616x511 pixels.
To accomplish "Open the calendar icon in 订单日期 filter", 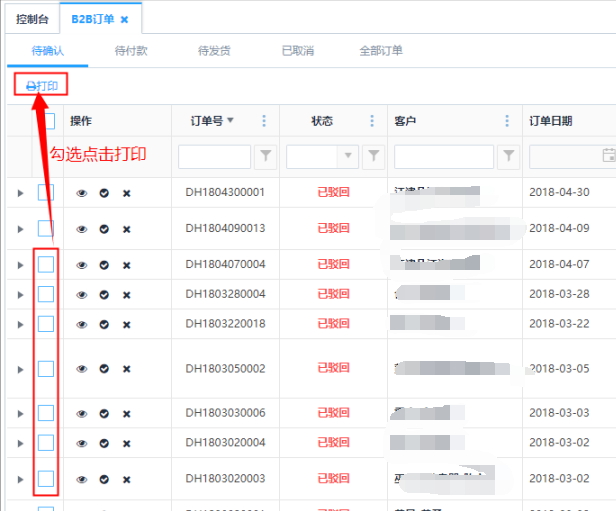I will 608,156.
